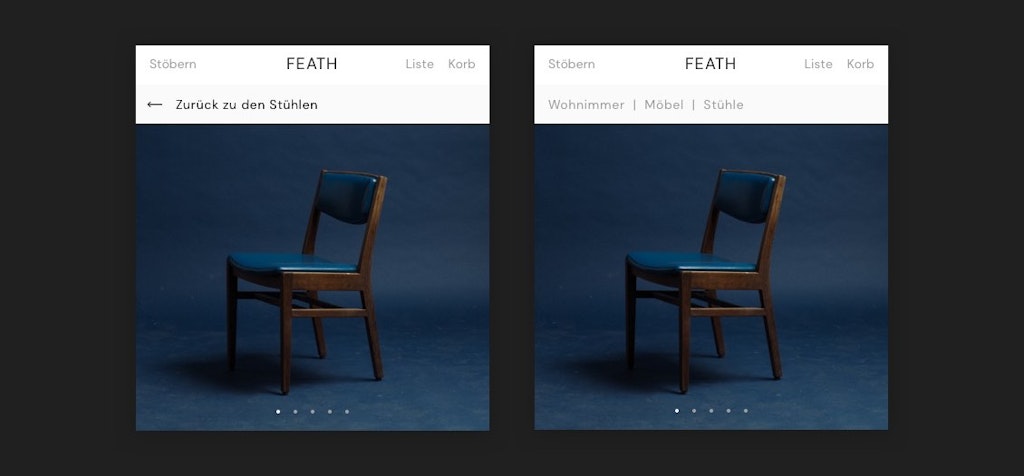Open Liste in the left mockup header
This screenshot has height=476, width=1024.
pos(419,64)
